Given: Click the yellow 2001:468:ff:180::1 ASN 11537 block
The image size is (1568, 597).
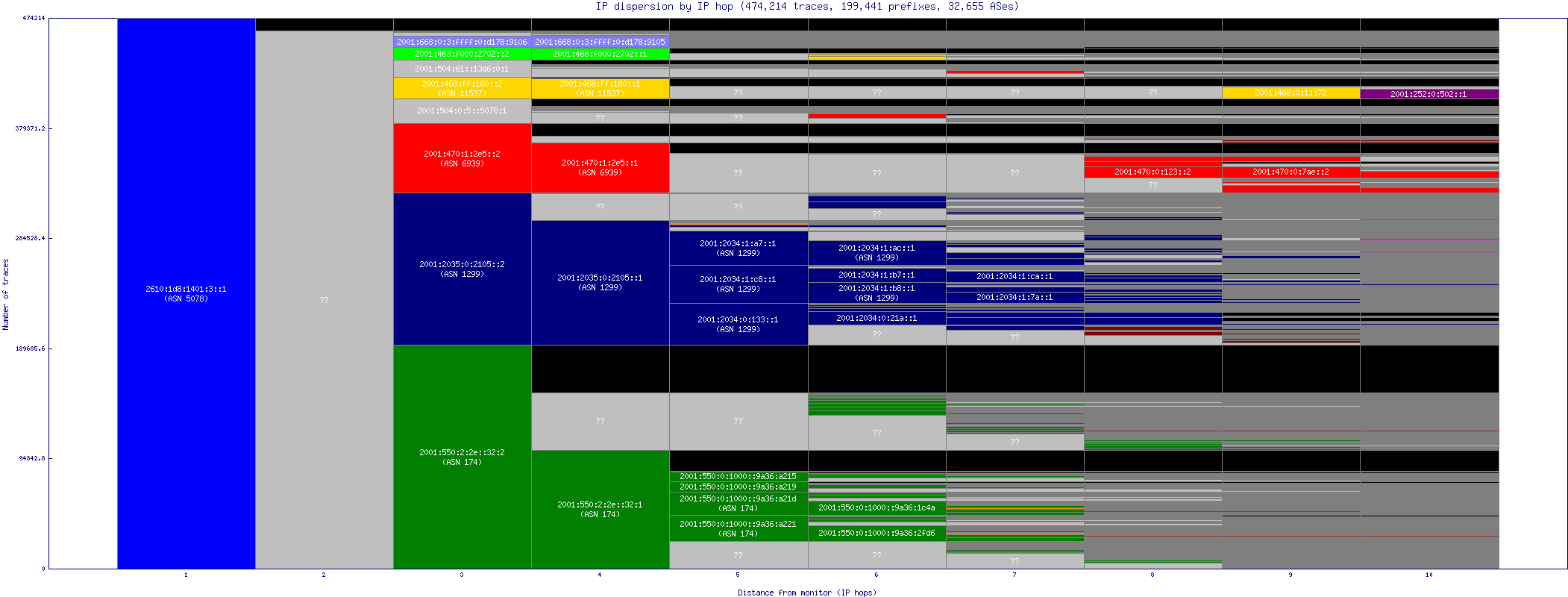Looking at the screenshot, I should 600,88.
